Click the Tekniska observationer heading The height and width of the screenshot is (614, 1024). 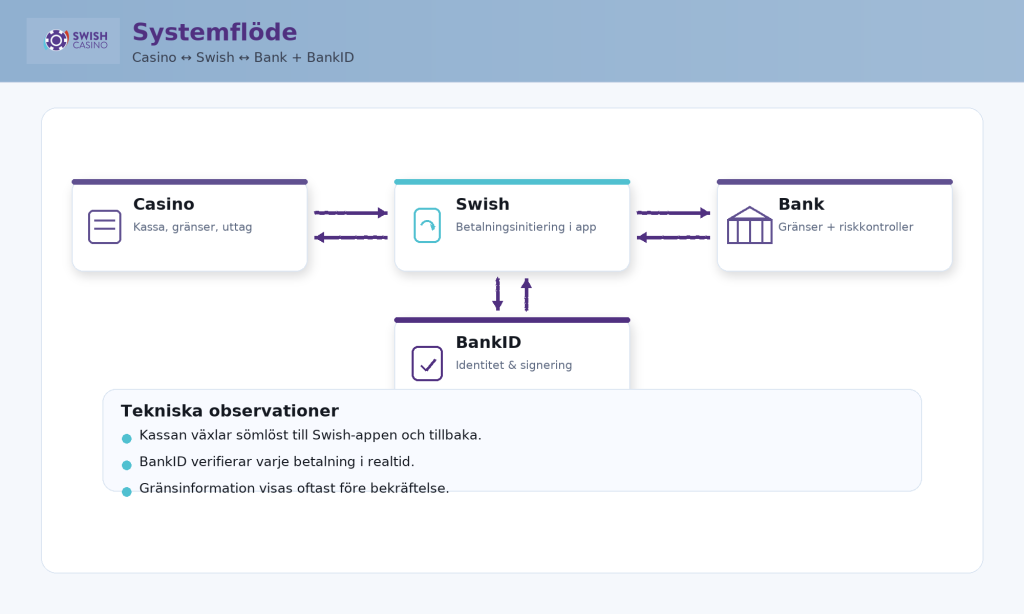[229, 411]
